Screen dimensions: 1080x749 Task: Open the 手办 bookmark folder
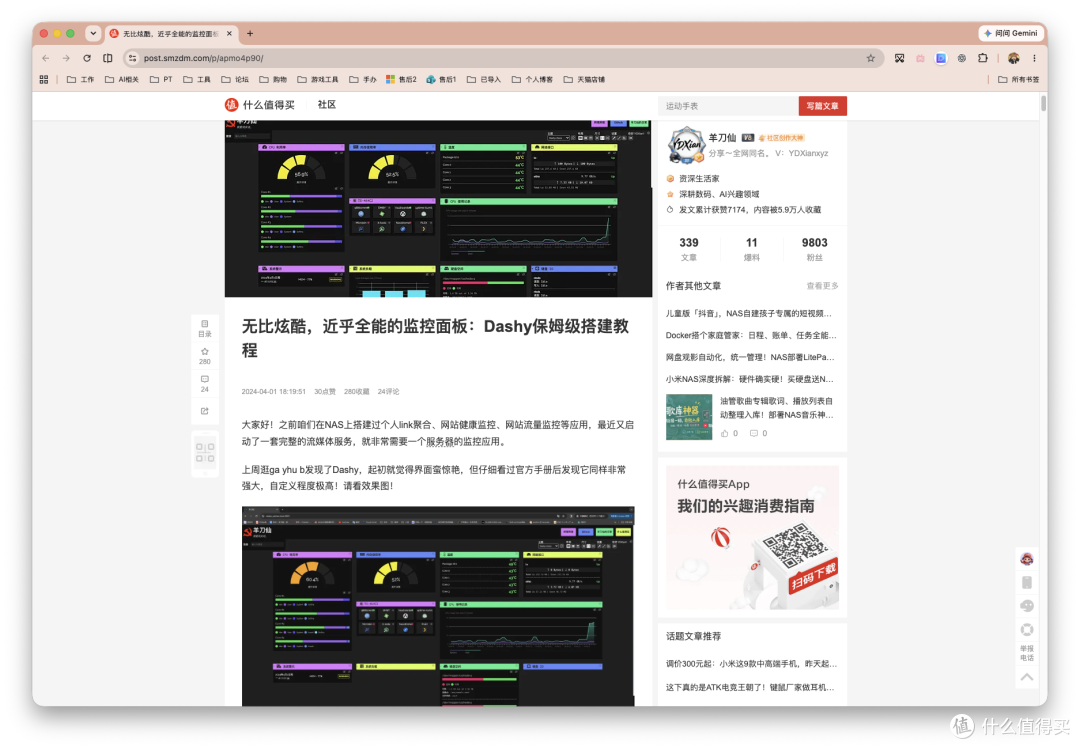pos(363,80)
